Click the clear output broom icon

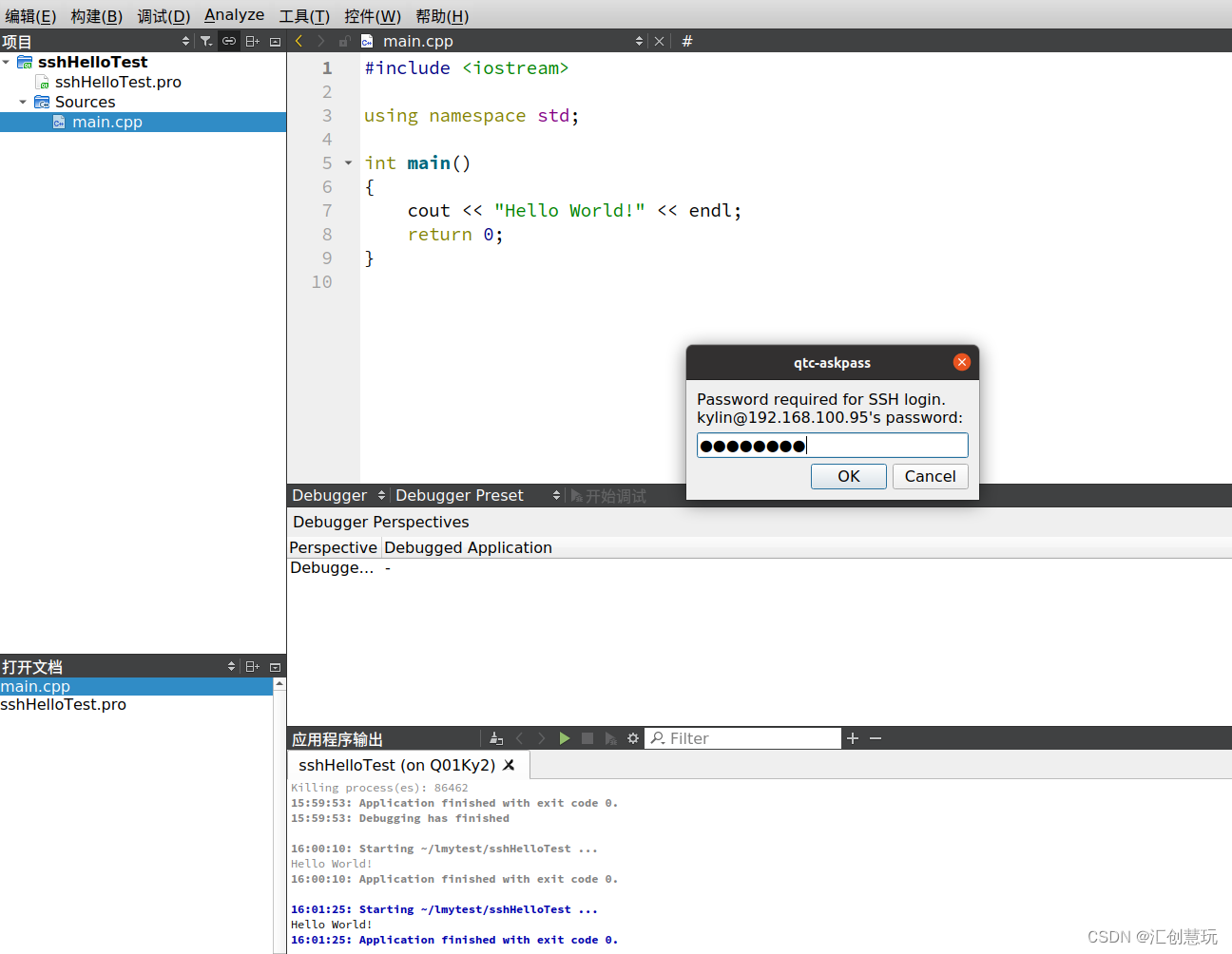pos(496,738)
